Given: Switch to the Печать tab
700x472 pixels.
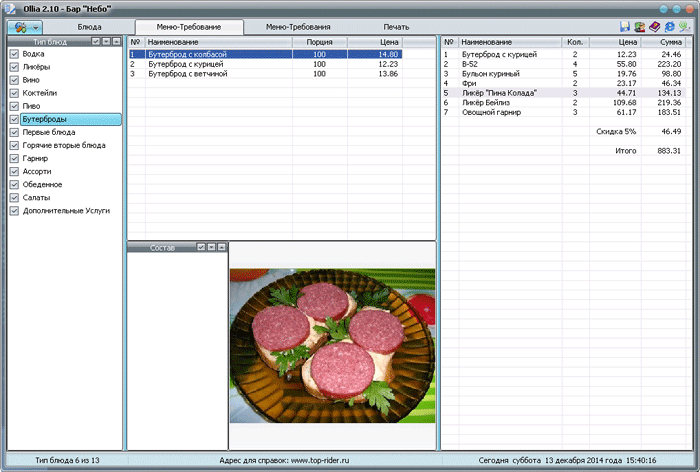Looking at the screenshot, I should 396,27.
